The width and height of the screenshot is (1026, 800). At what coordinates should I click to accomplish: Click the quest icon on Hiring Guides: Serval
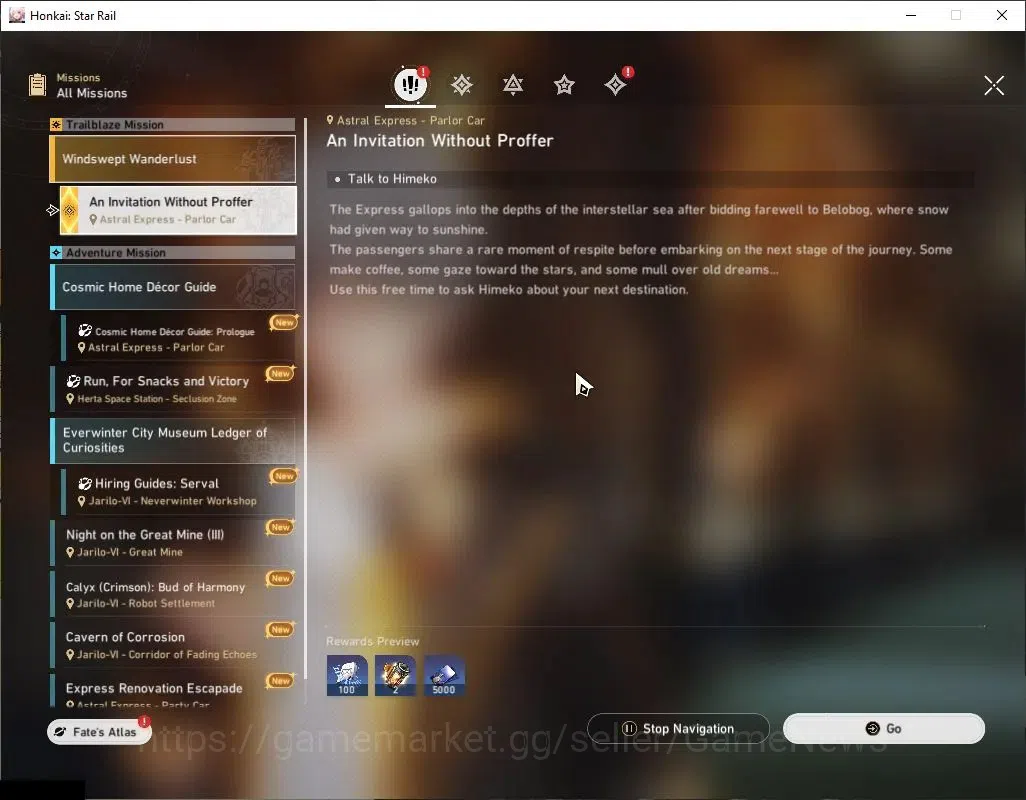(x=85, y=483)
